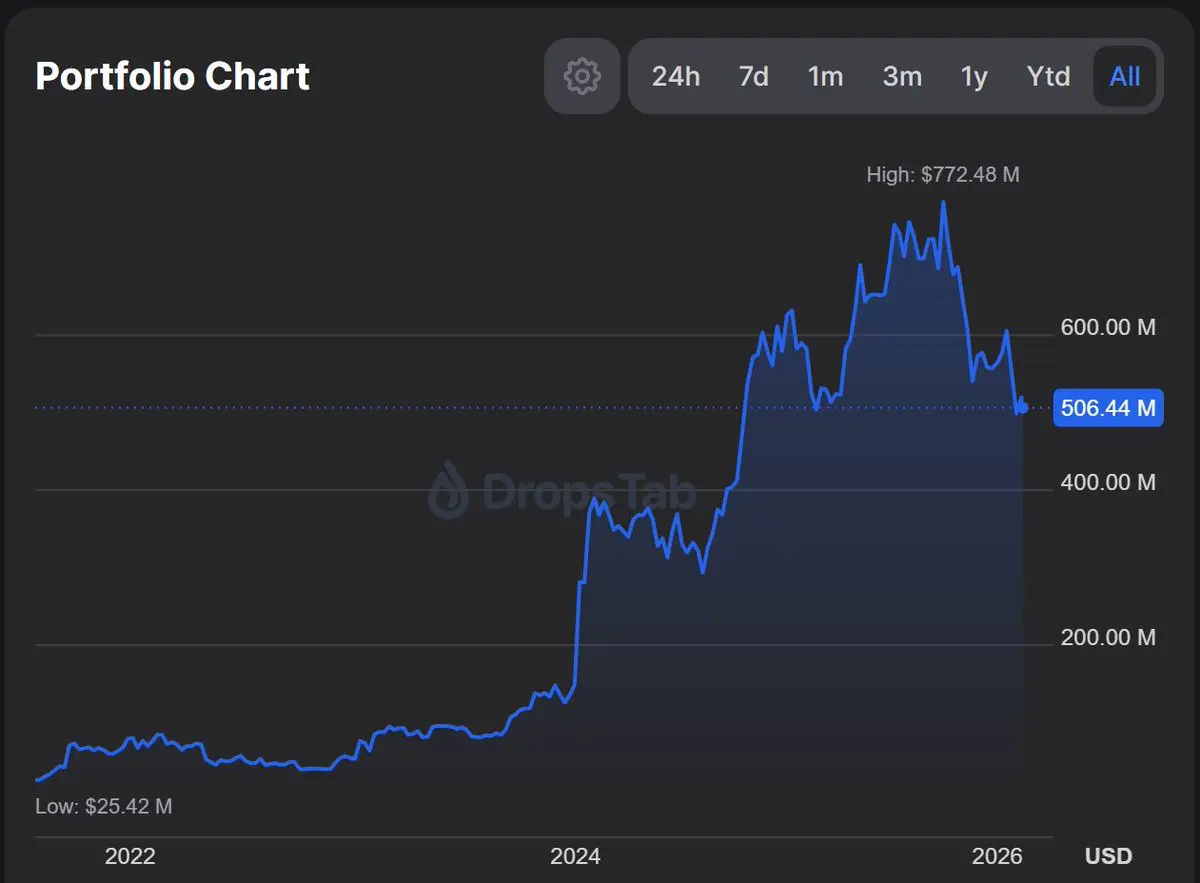
Task: Click the Low: $25.42 M label
Action: point(104,806)
